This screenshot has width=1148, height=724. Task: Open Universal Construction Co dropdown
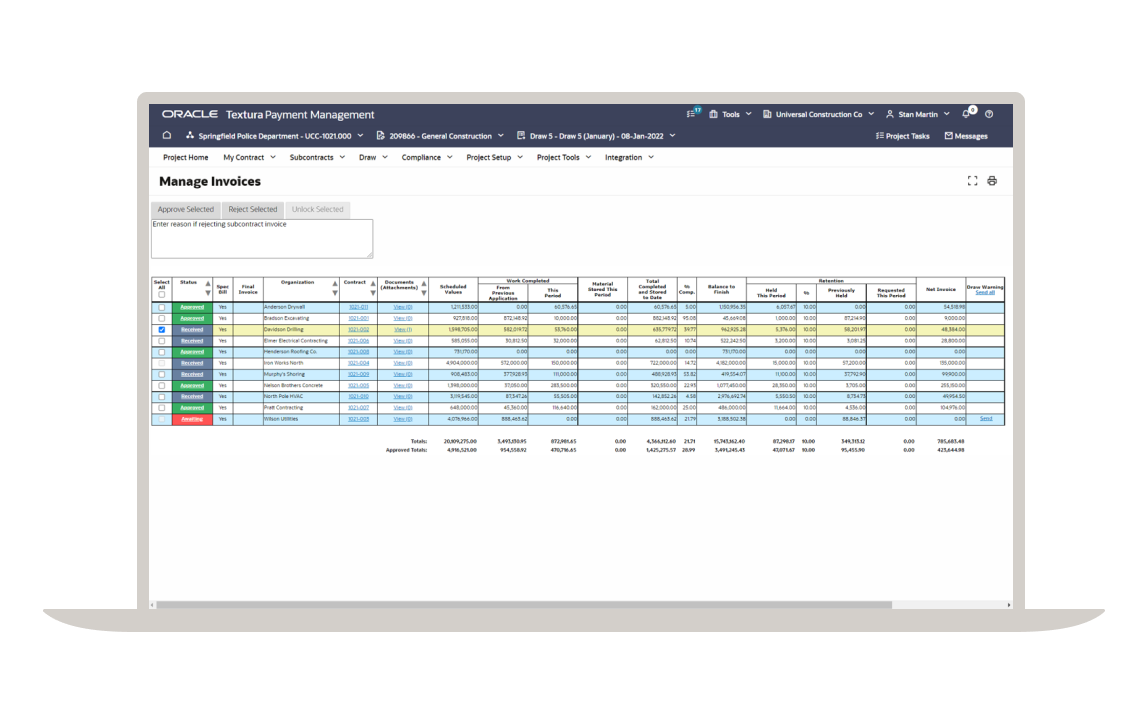[x=818, y=115]
